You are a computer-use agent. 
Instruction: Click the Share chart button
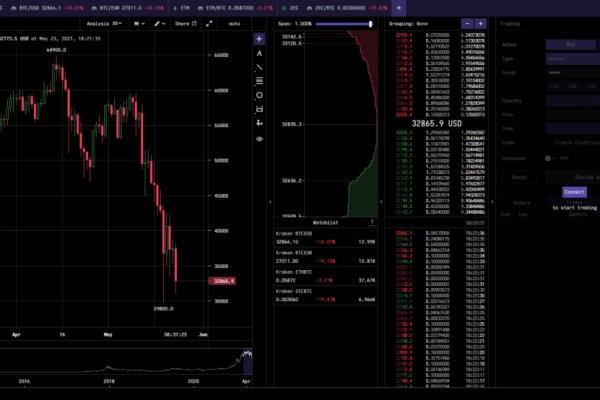point(183,22)
